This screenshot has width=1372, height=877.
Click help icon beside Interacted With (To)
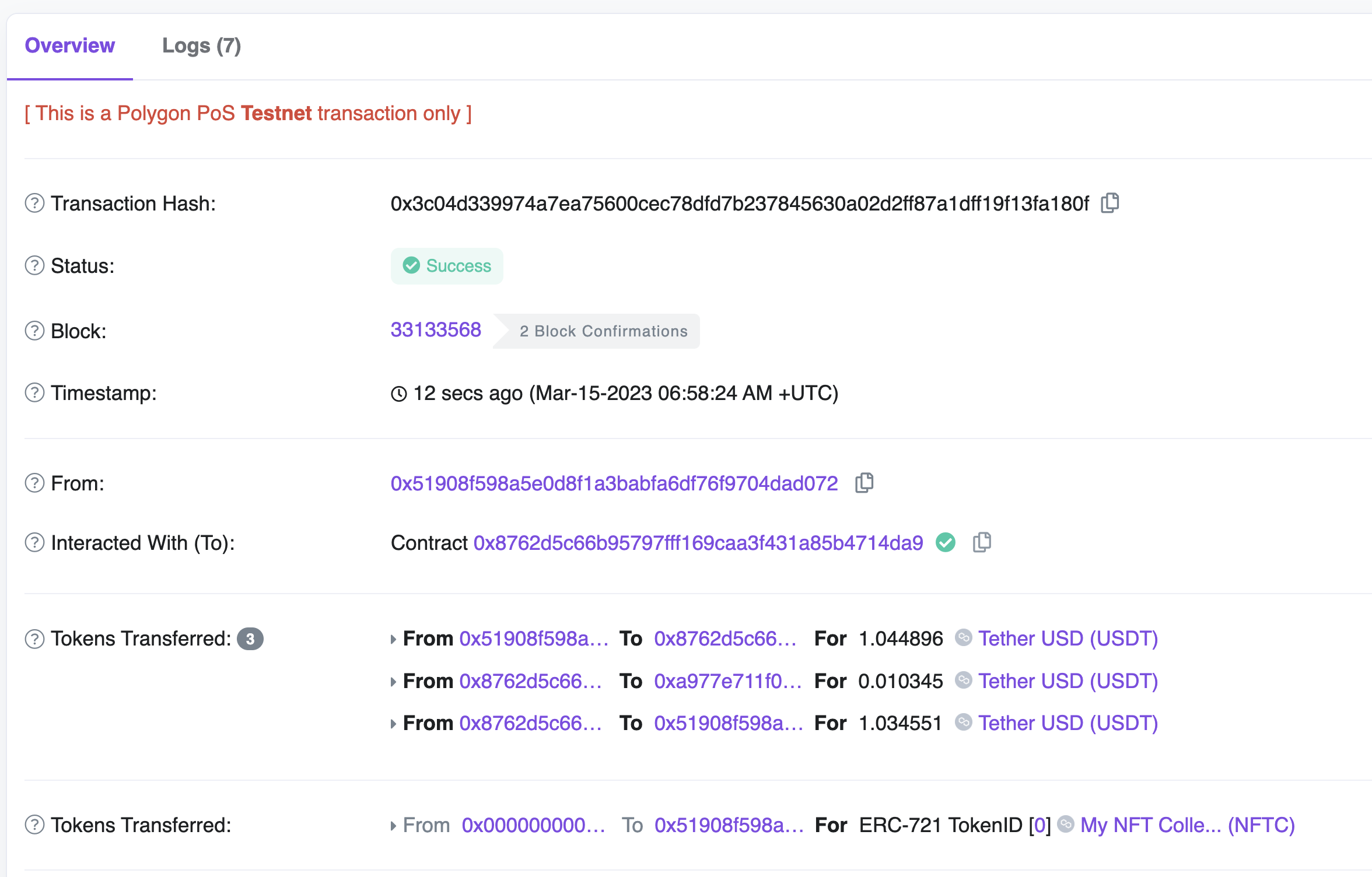(34, 543)
